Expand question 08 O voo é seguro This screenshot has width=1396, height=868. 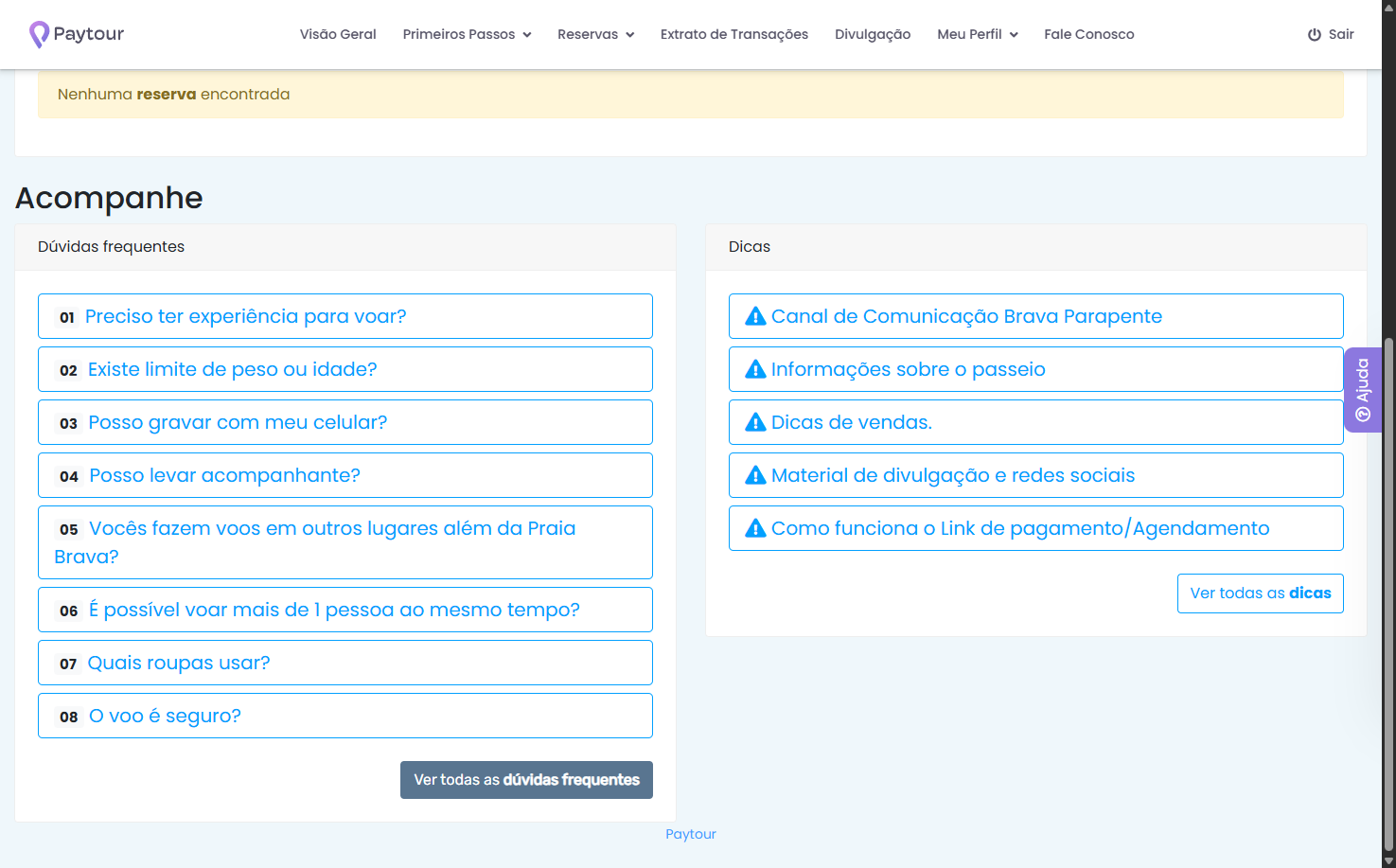(345, 716)
